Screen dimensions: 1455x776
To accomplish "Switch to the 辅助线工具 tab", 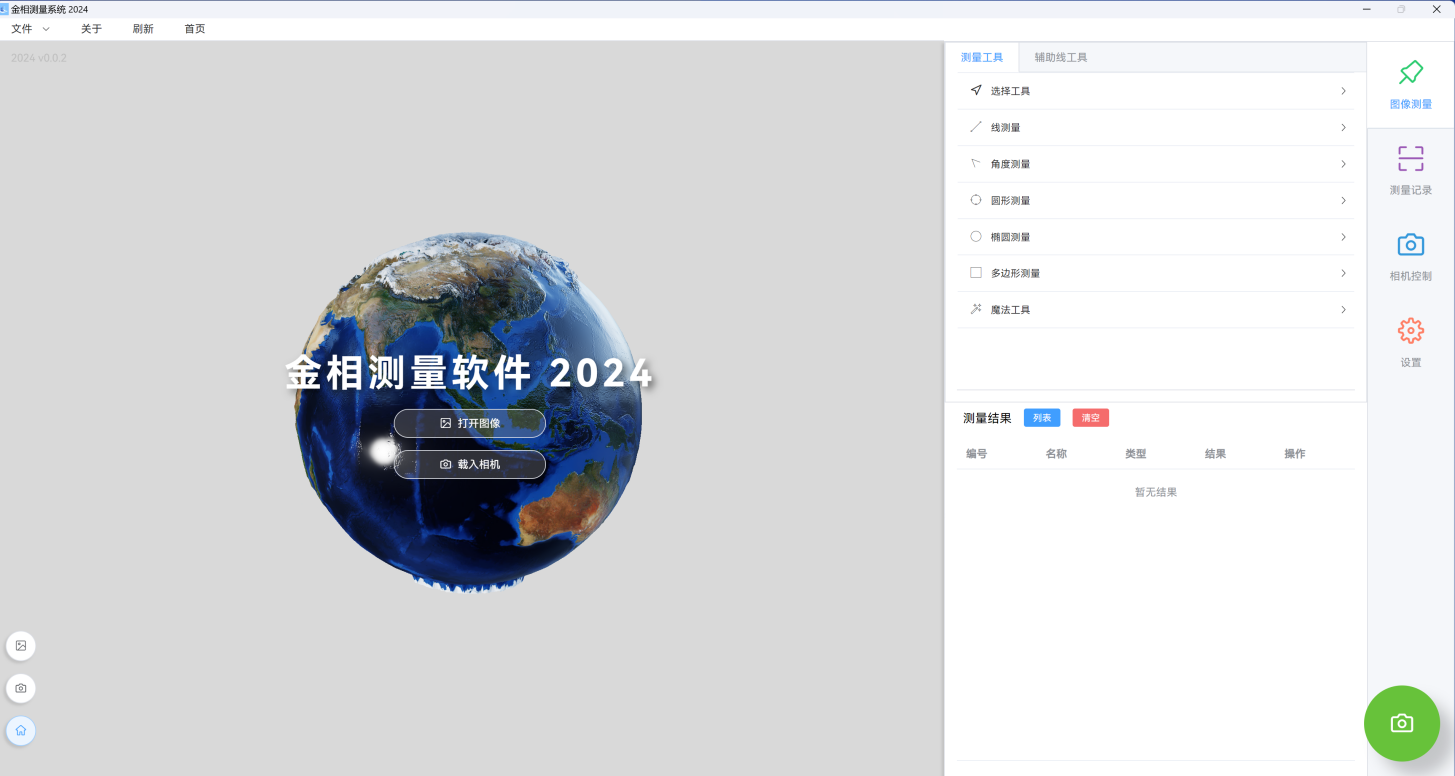I will tap(1060, 57).
